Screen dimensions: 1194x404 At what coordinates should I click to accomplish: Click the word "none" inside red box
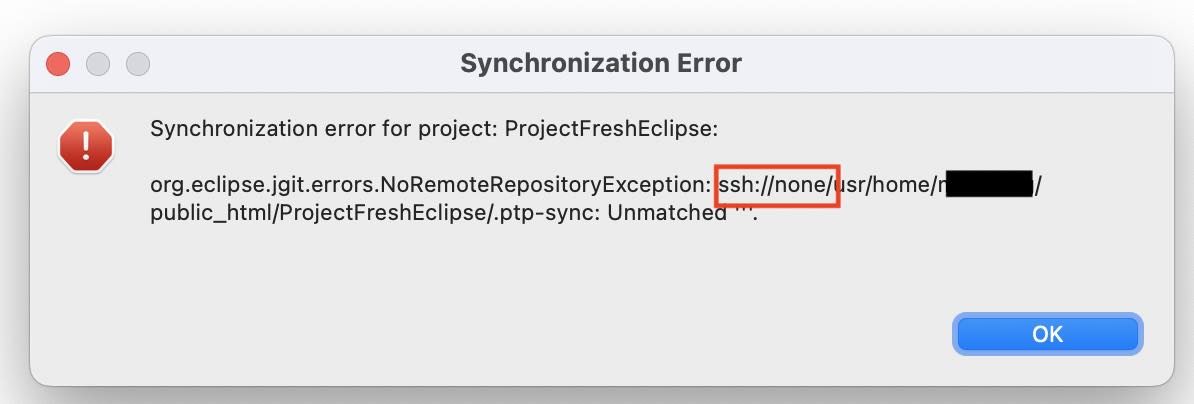point(800,184)
